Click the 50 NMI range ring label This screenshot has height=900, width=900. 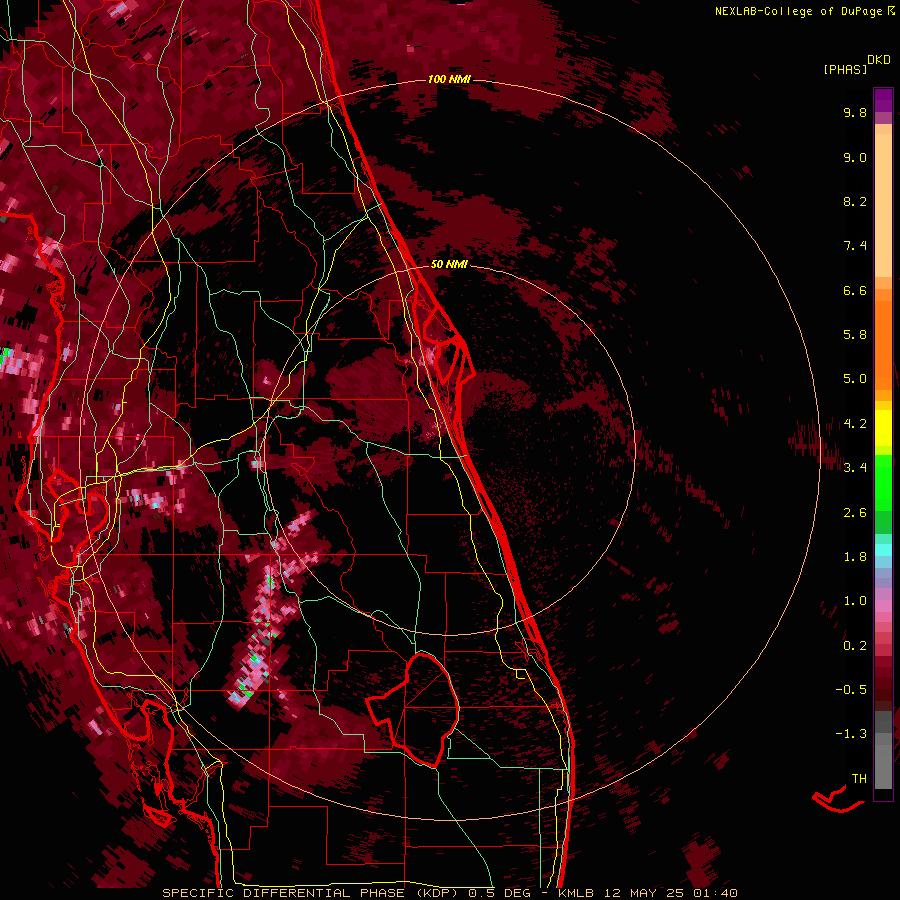[449, 264]
